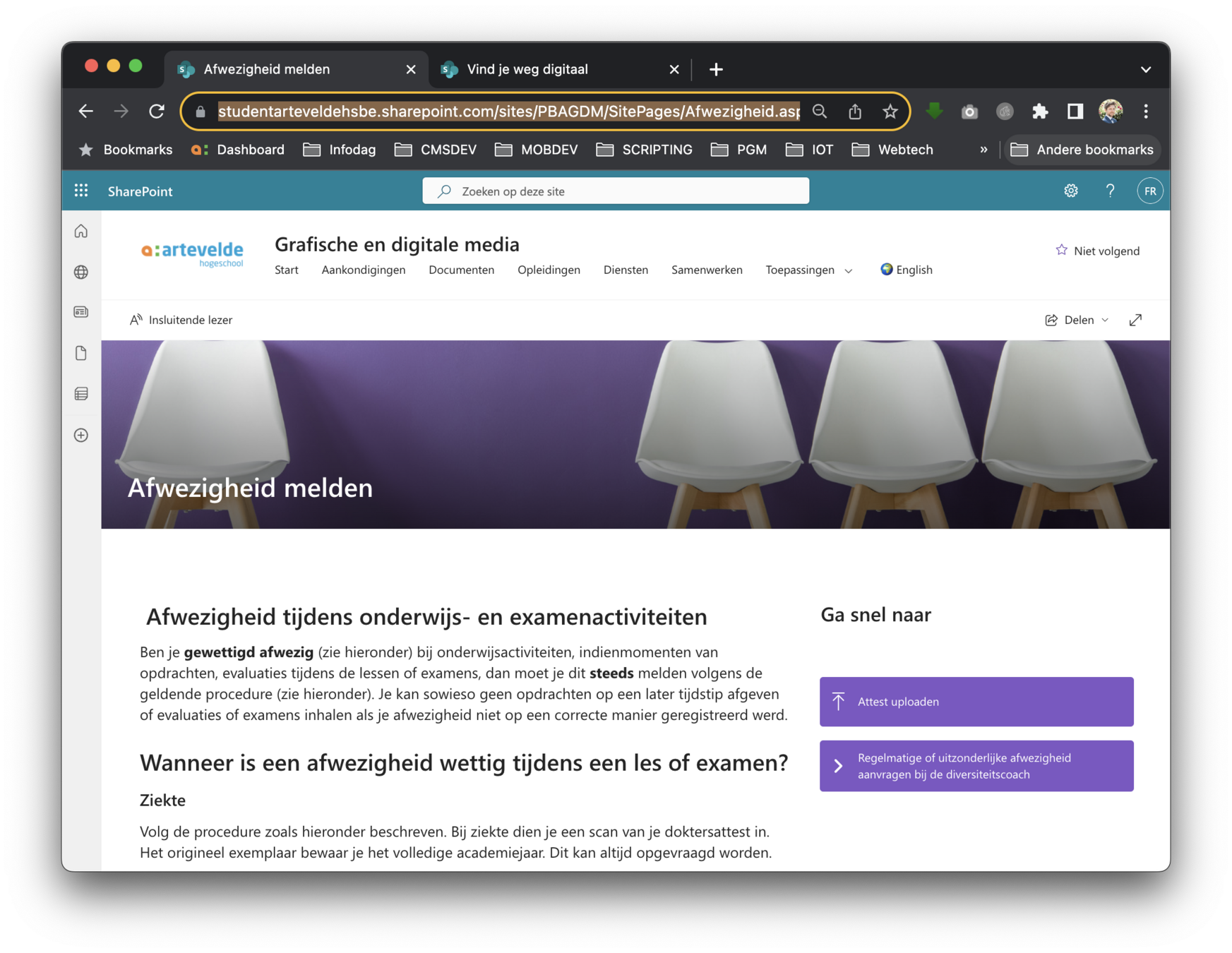Screen dimensions: 1232x953
Task: Open the PGM bookmarks folder
Action: tap(738, 150)
